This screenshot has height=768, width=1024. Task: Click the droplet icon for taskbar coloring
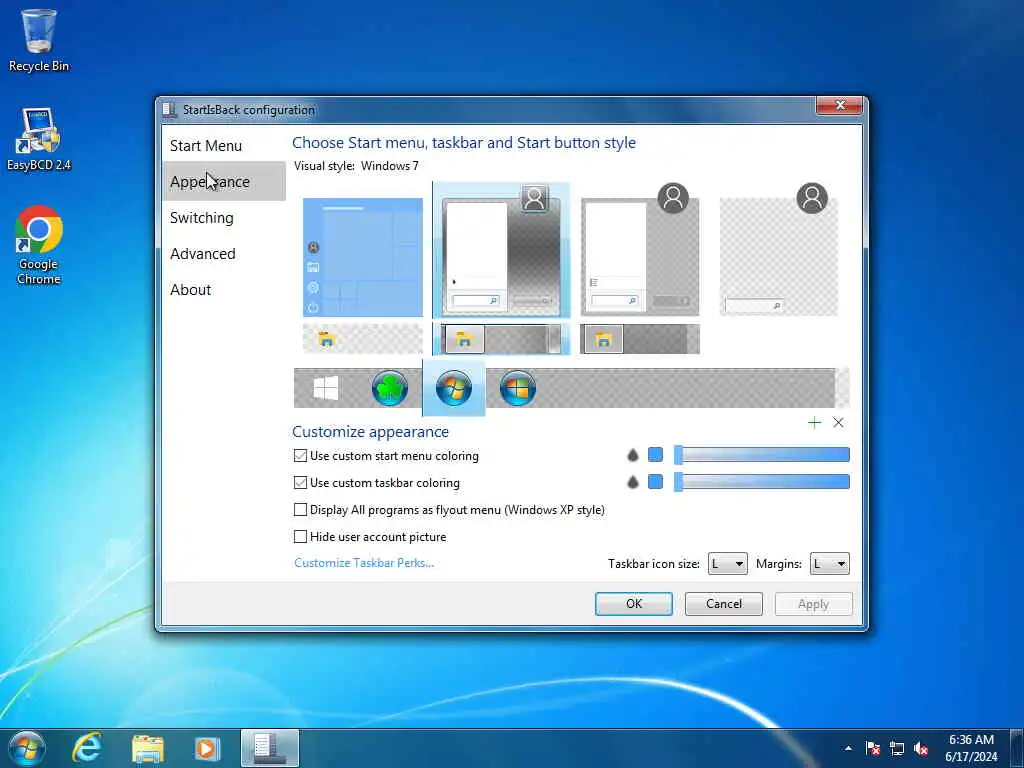(632, 482)
